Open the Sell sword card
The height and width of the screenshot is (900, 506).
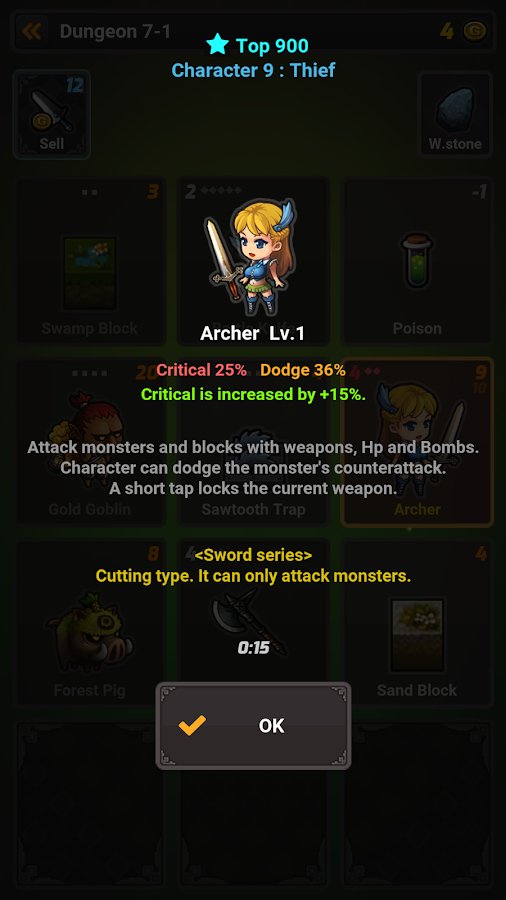52,114
